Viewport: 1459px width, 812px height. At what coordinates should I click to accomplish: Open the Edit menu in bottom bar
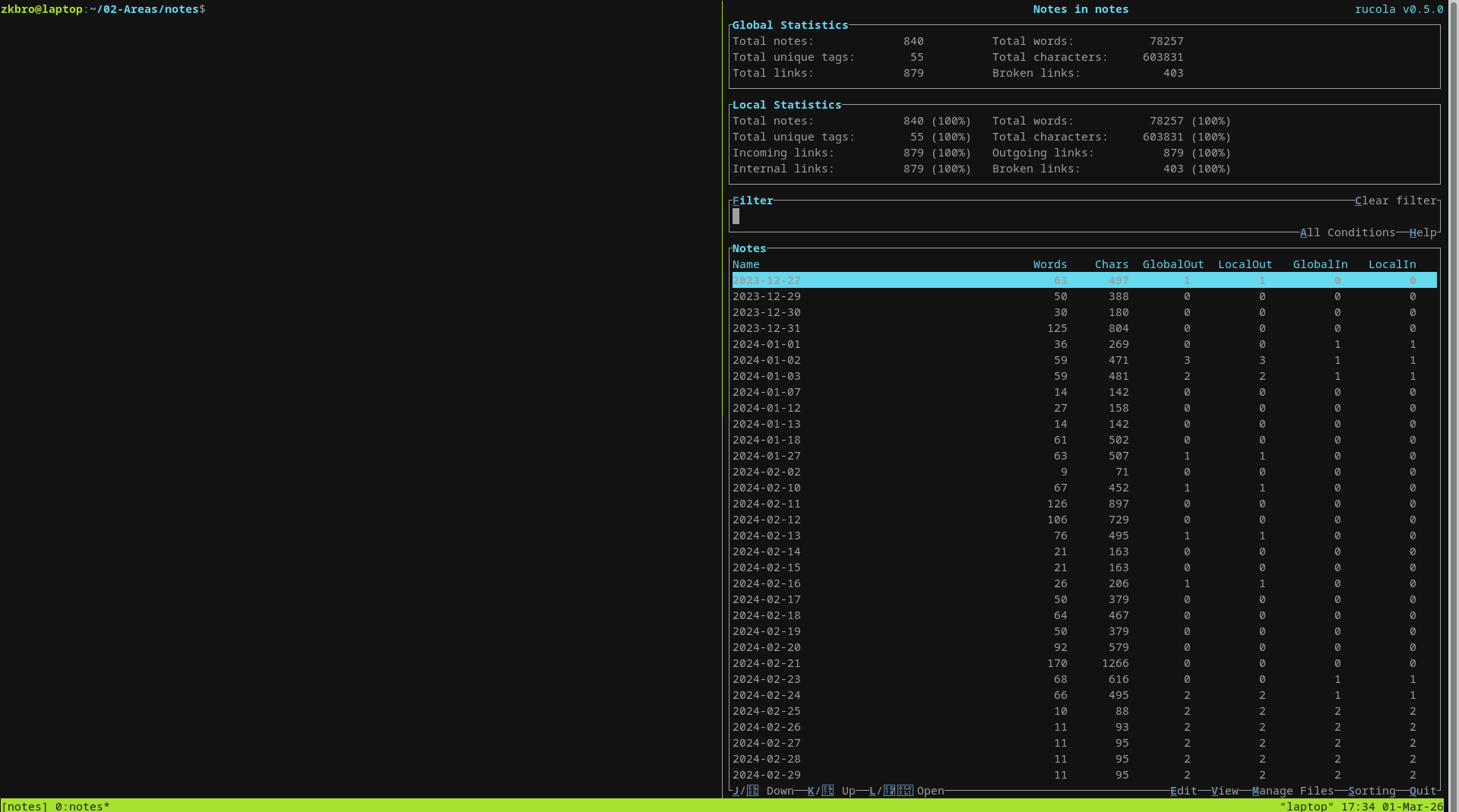[1183, 791]
